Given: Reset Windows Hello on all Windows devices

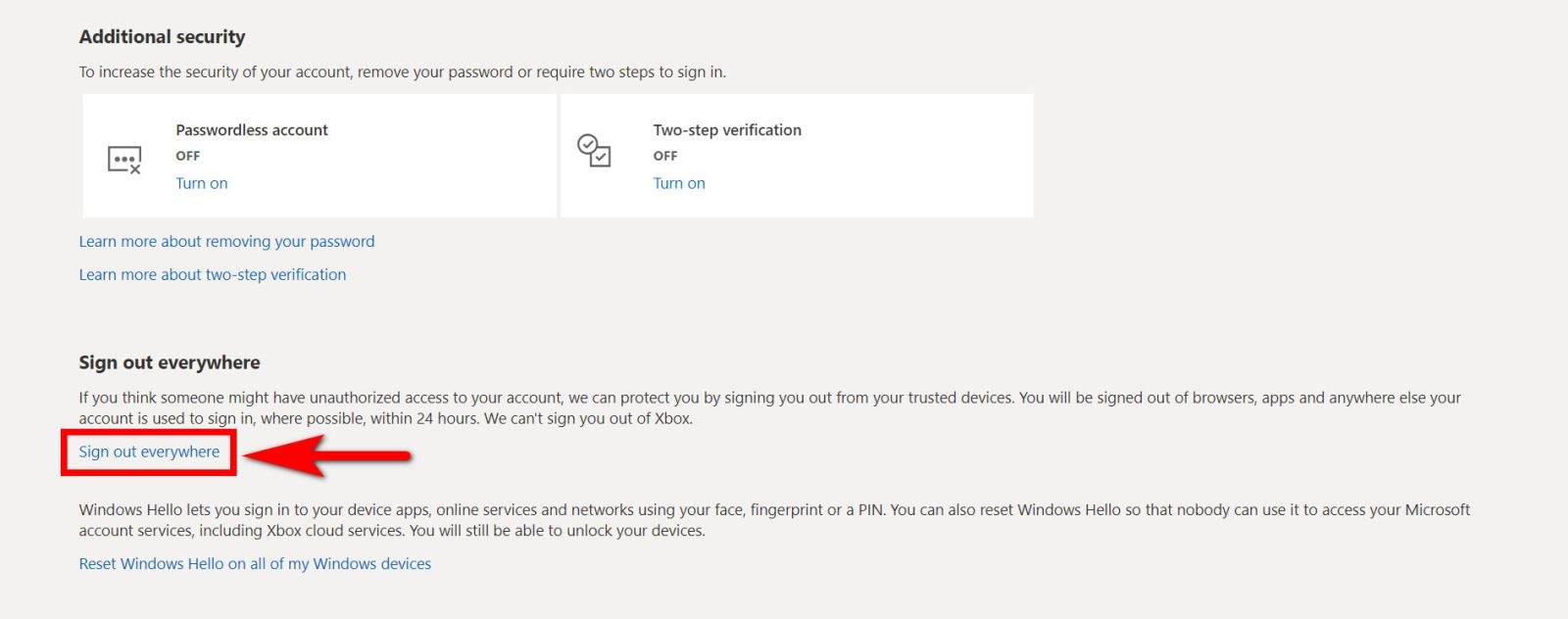Looking at the screenshot, I should pos(255,564).
